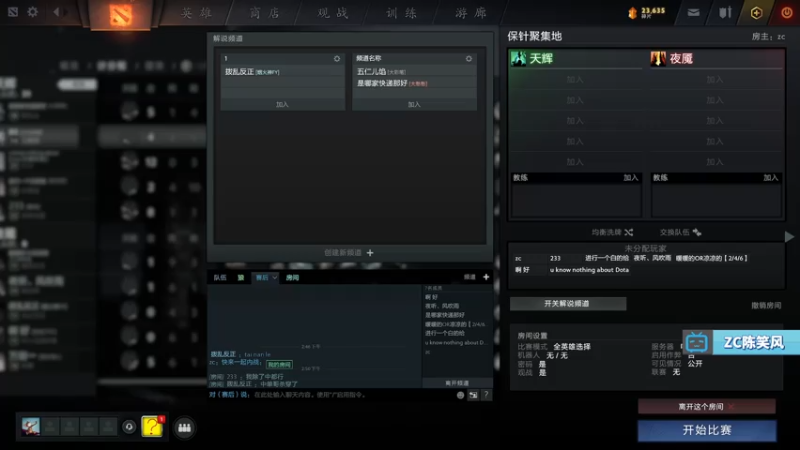Click gear icon of 频道名称 channel
Screen dimensions: 800x450
tap(469, 59)
